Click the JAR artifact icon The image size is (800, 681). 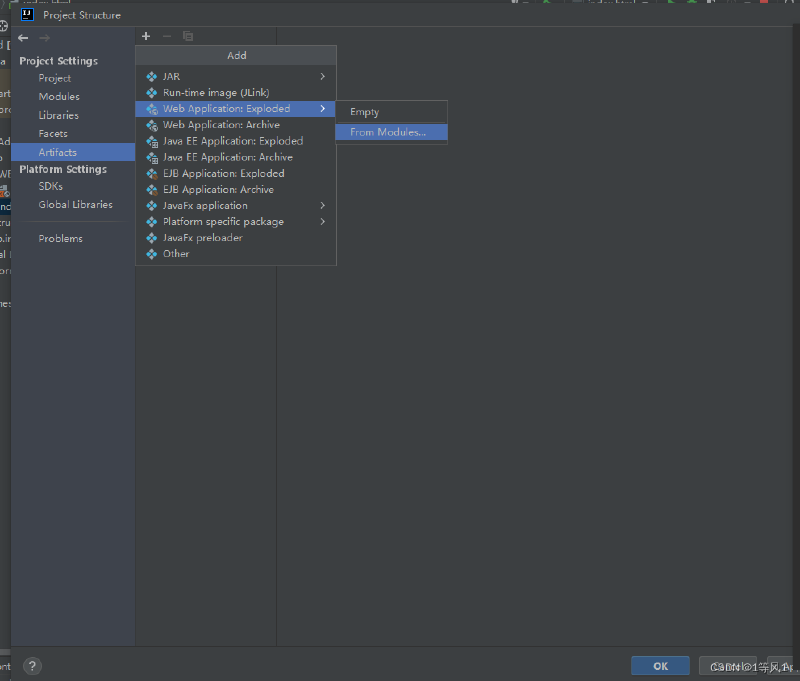(152, 77)
